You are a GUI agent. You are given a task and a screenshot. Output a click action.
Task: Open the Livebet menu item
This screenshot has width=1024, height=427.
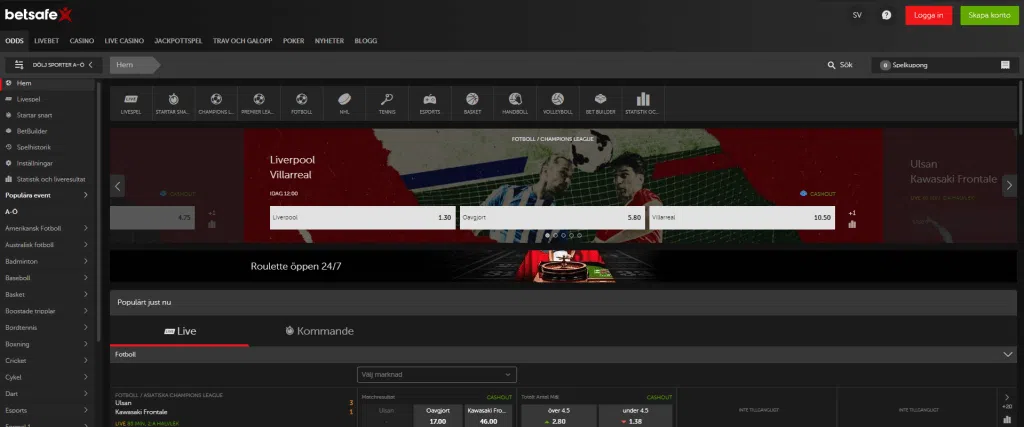point(46,40)
